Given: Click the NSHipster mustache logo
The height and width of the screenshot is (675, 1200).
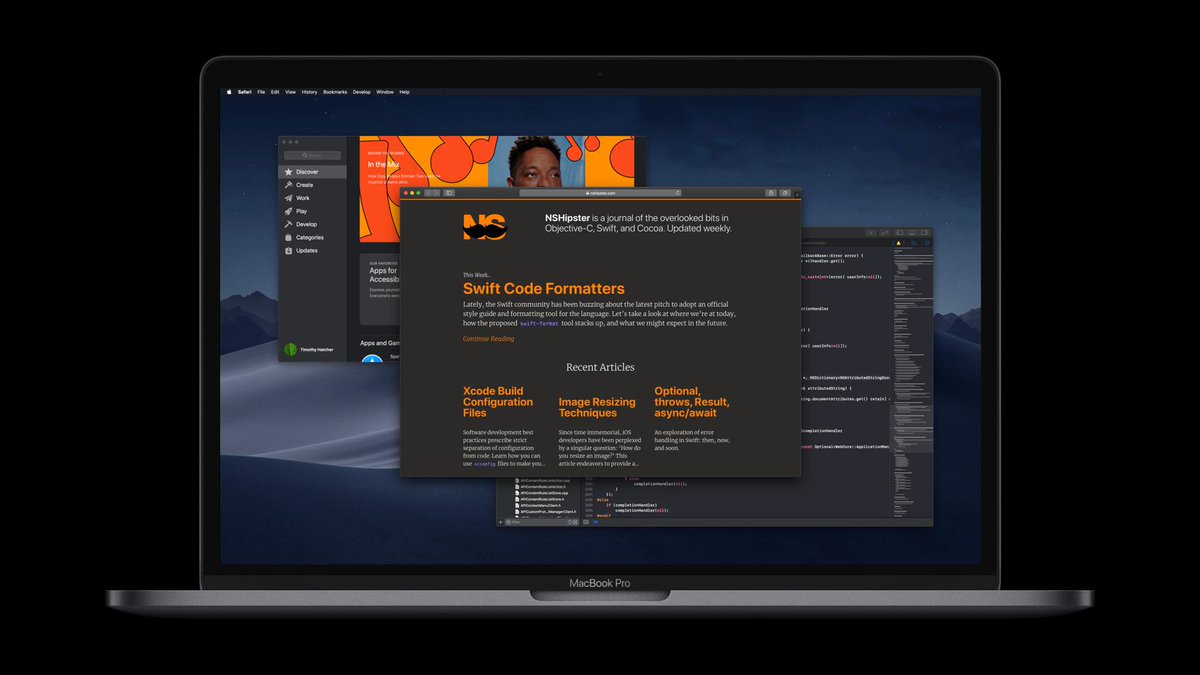Looking at the screenshot, I should 485,227.
